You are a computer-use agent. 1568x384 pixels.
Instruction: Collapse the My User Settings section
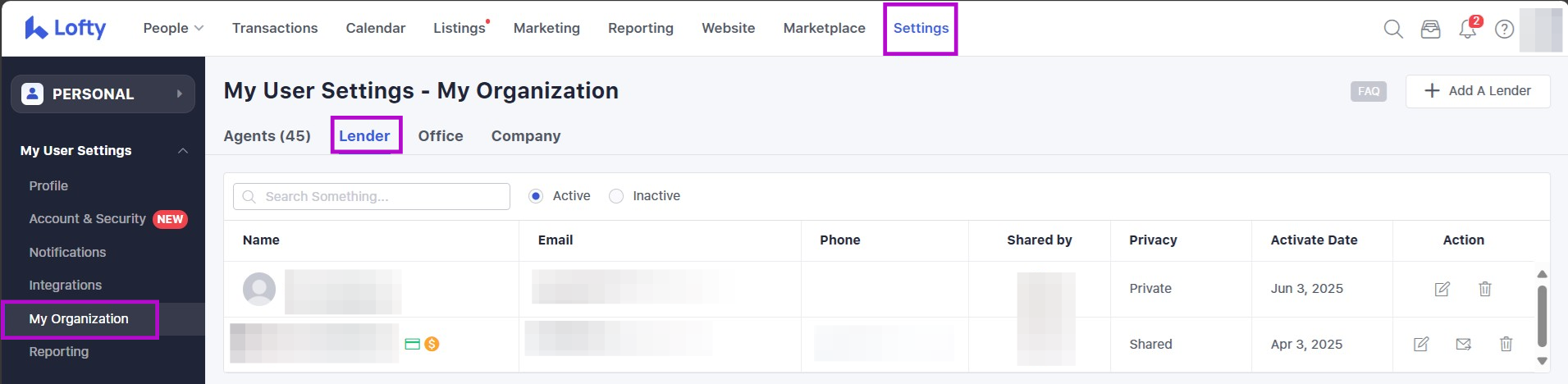click(x=183, y=151)
